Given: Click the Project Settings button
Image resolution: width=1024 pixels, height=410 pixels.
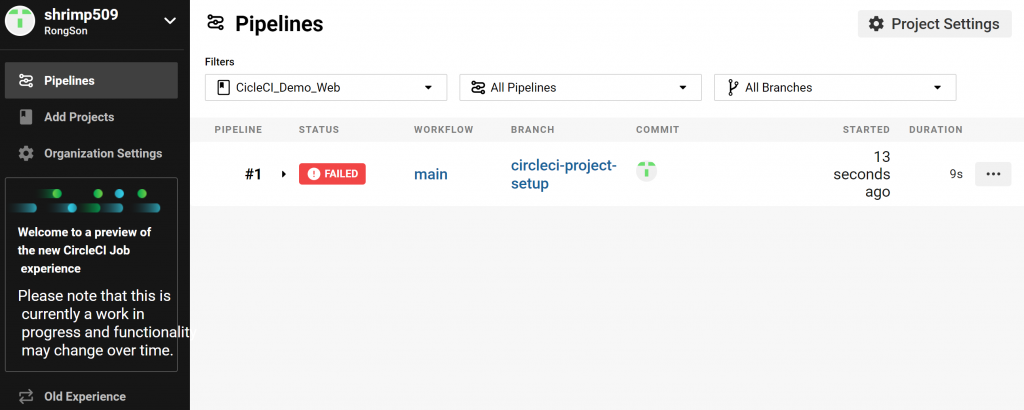Looking at the screenshot, I should (935, 24).
